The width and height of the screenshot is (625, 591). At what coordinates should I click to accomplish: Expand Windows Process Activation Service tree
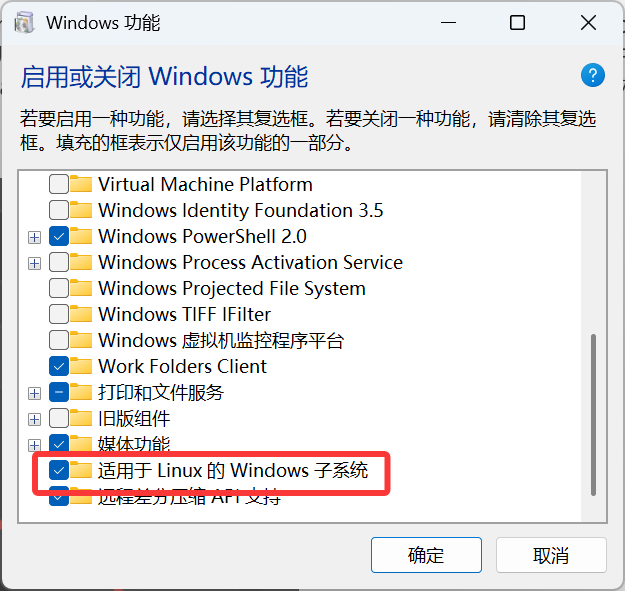click(35, 263)
